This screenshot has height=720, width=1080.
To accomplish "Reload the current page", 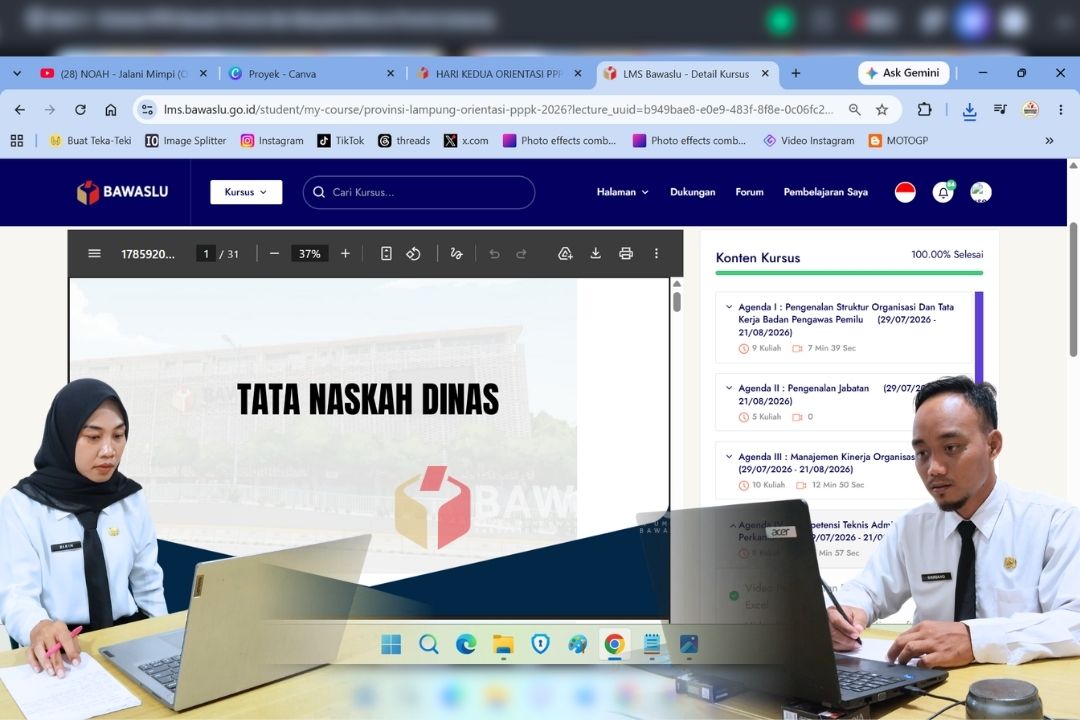I will tap(81, 110).
